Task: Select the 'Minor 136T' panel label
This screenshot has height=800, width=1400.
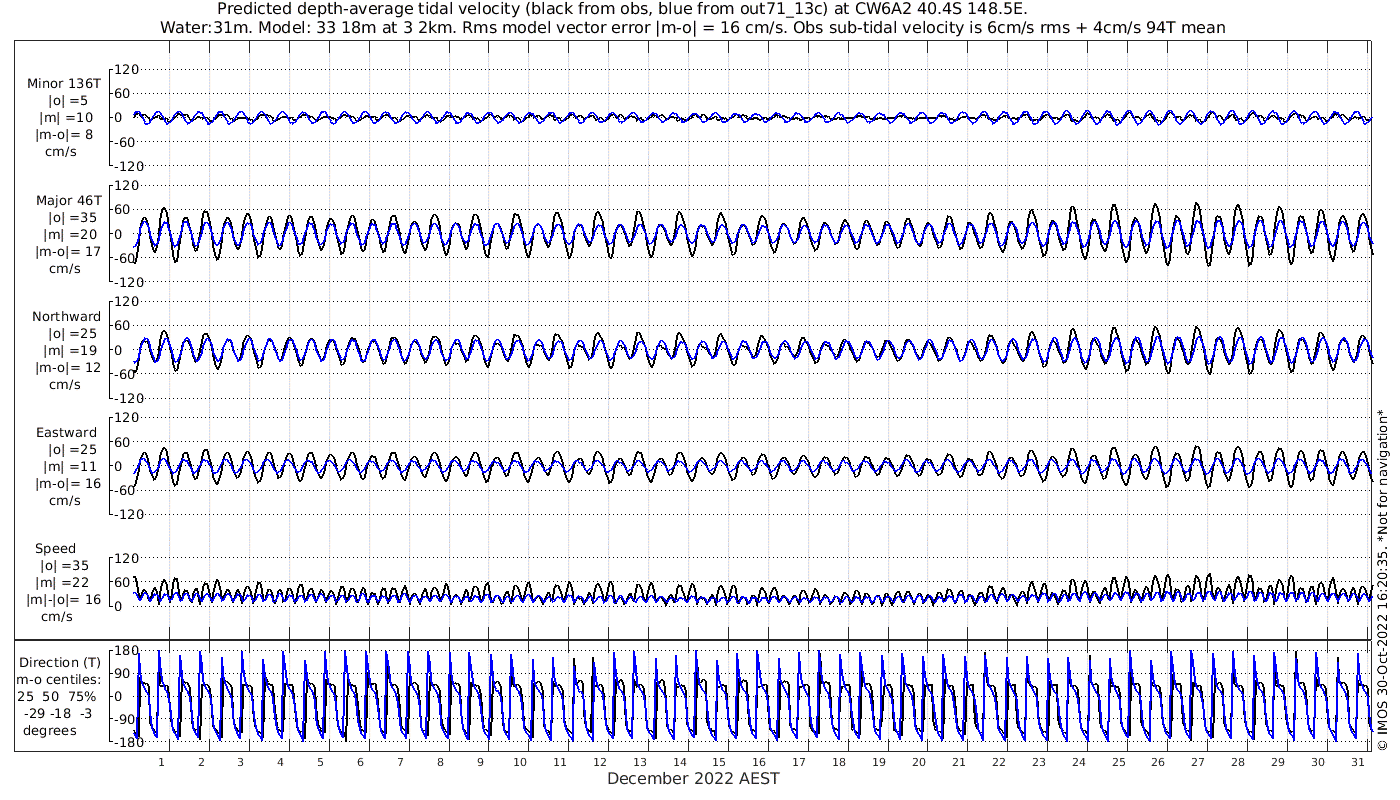Action: [64, 84]
